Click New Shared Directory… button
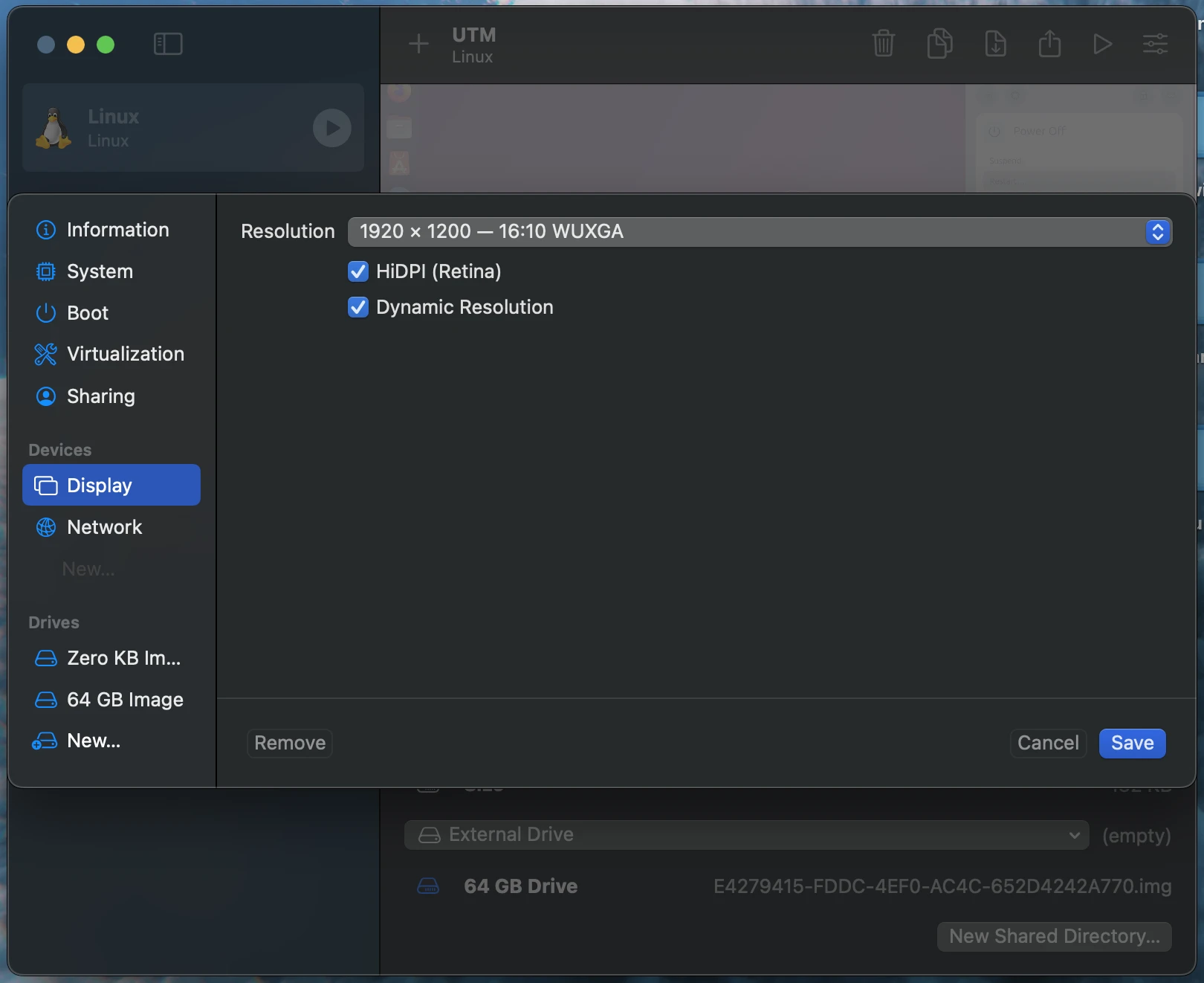 point(1054,936)
